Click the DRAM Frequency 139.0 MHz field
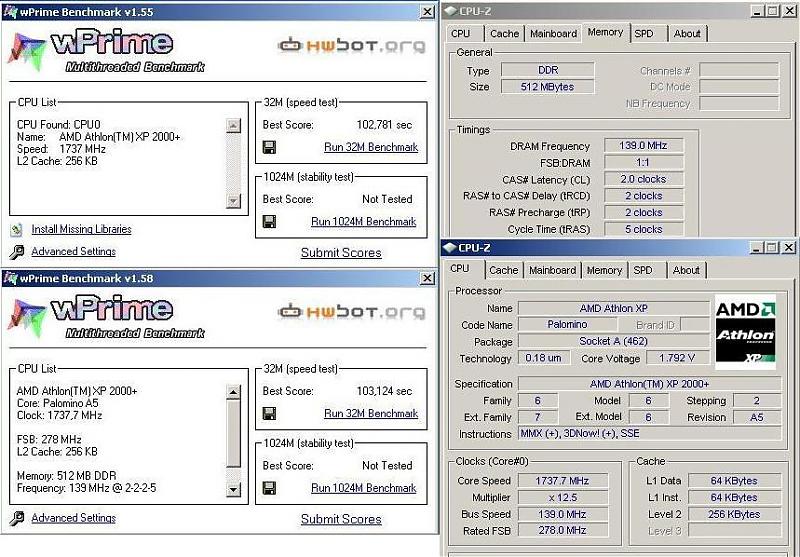The image size is (800, 557). point(643,146)
